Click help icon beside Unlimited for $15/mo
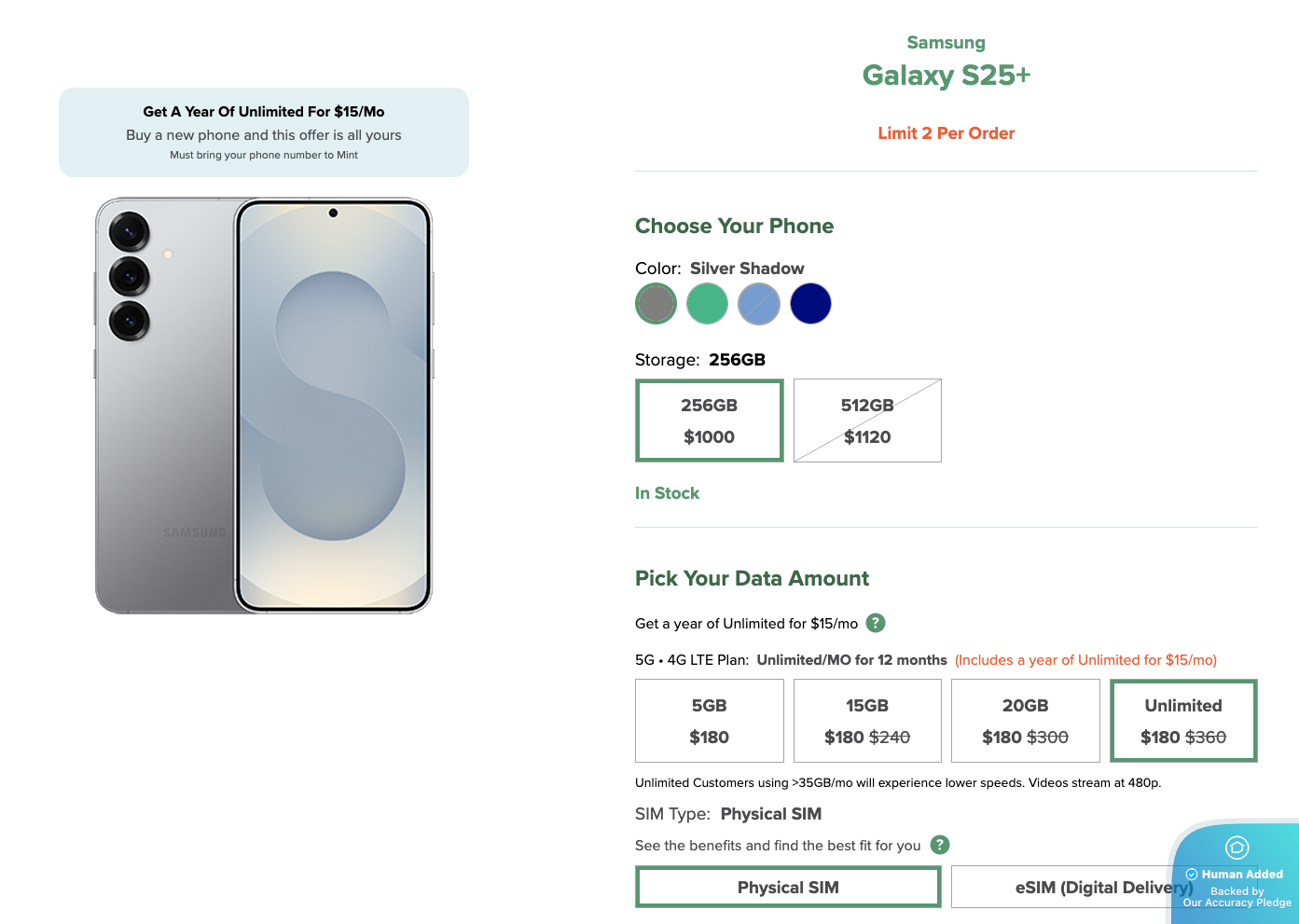The width and height of the screenshot is (1299, 924). (876, 623)
